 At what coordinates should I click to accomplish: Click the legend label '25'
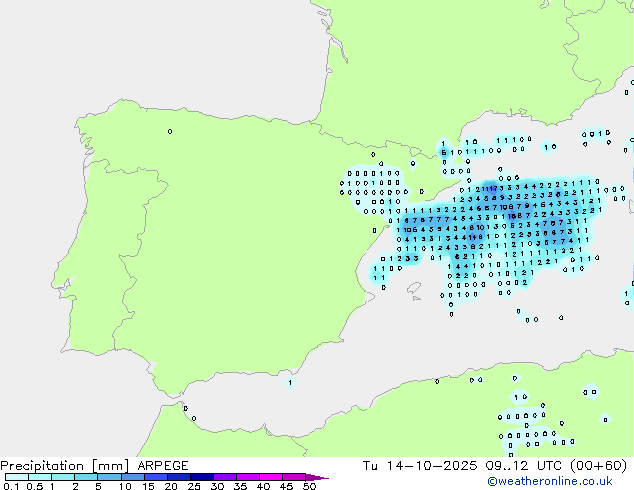(194, 486)
